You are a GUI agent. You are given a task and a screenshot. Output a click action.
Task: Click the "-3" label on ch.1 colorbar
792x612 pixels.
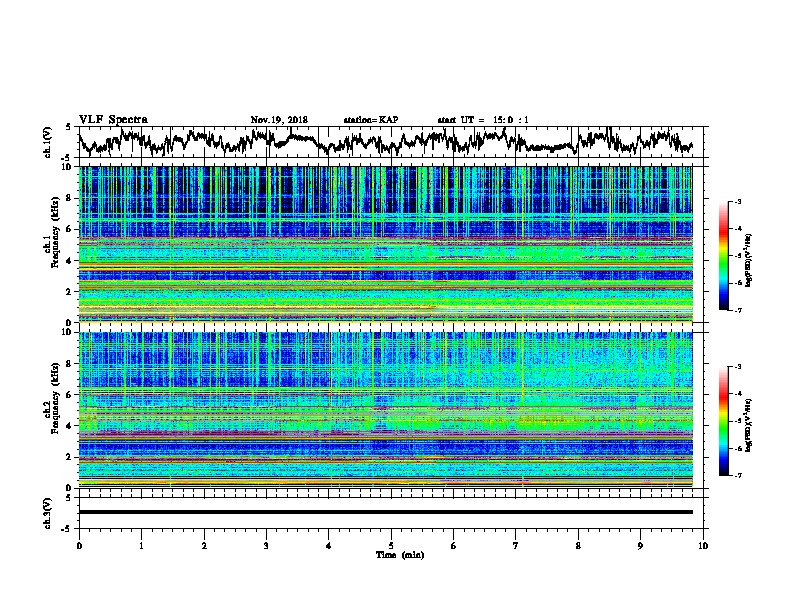coord(738,202)
